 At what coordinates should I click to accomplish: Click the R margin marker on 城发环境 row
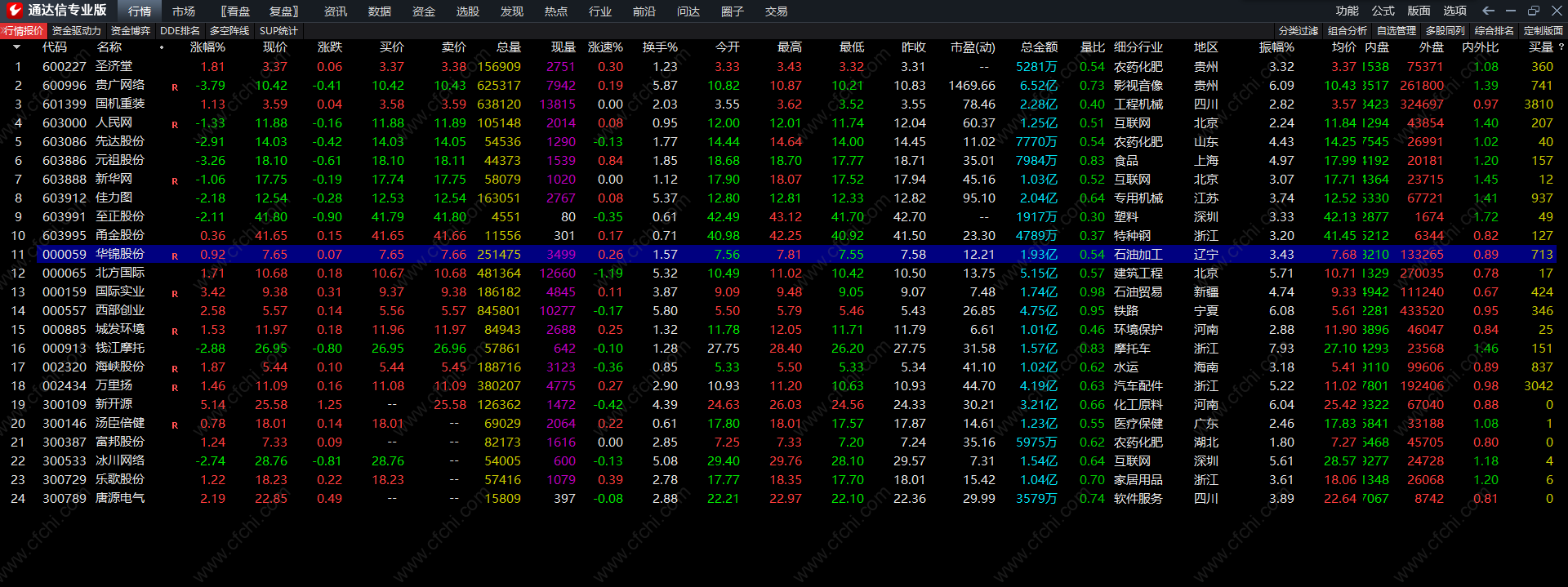click(x=175, y=331)
